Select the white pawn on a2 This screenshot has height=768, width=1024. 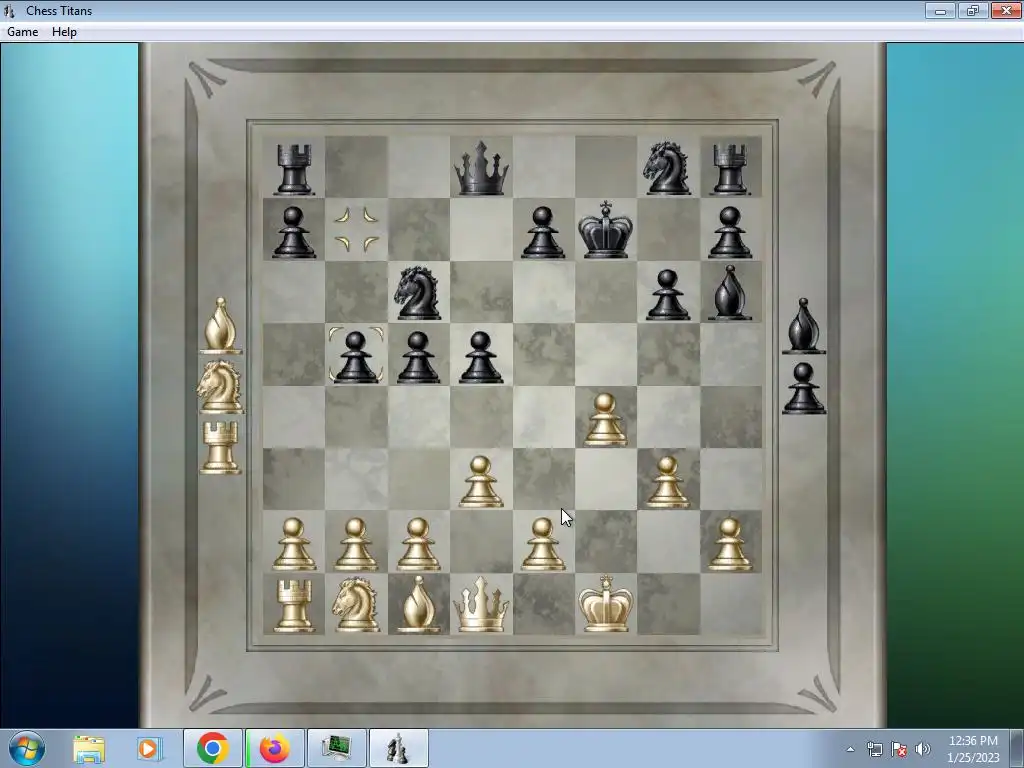[294, 545]
